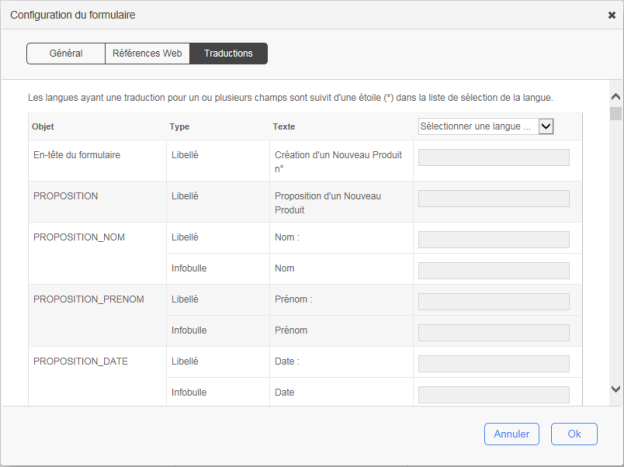Click PROPOSITION_PRENOM Infobulle translation field

[x=493, y=332]
